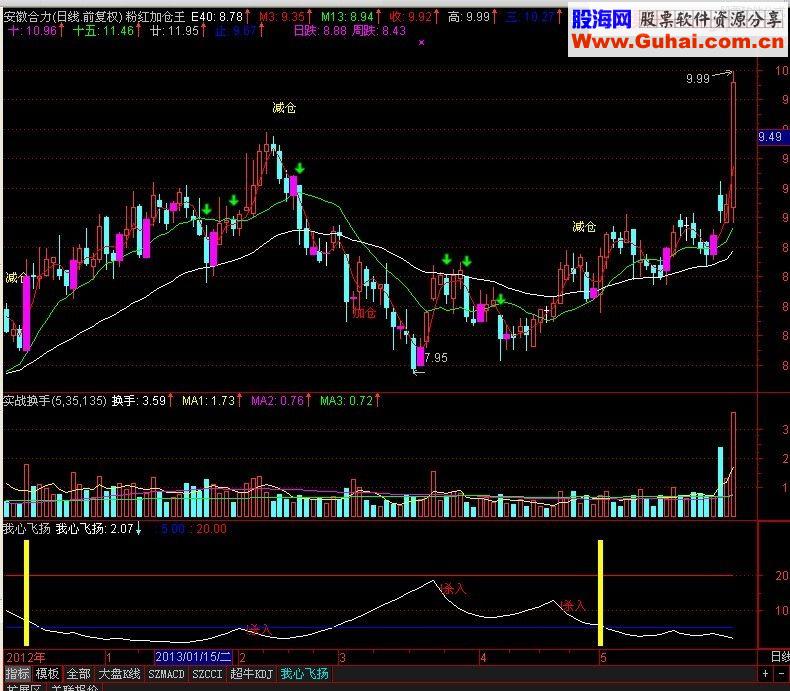The image size is (790, 691).
Task: Click the 周跌: 8.43 value
Action: click(379, 31)
